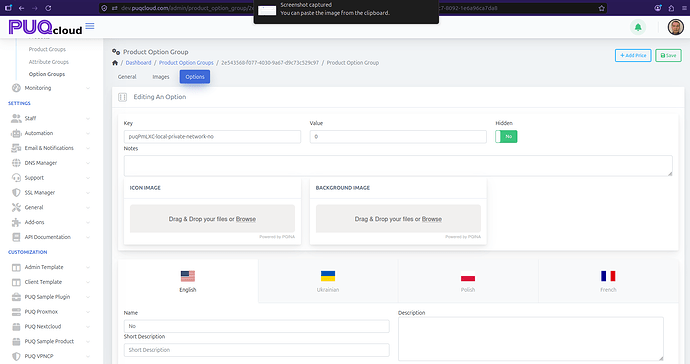The width and height of the screenshot is (690, 364).
Task: Click the PUQ Nextcloud icon
Action: point(16,327)
